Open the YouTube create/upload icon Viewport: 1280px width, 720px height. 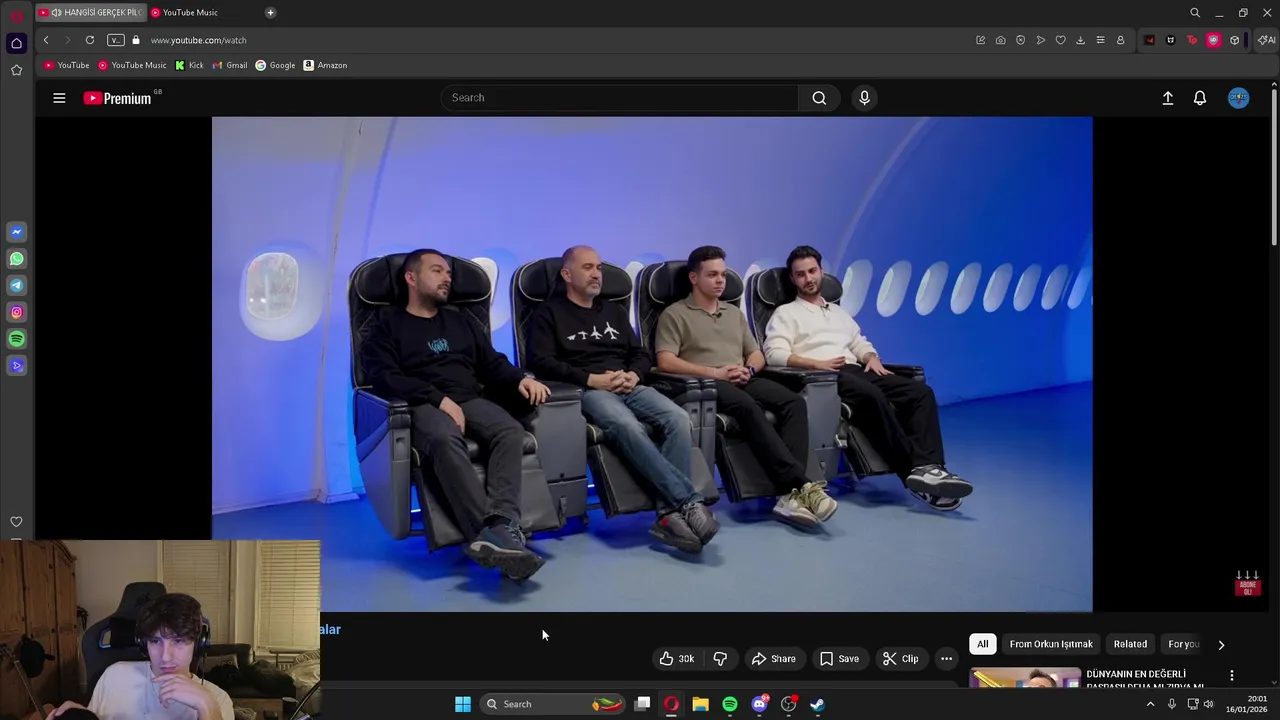point(1167,98)
